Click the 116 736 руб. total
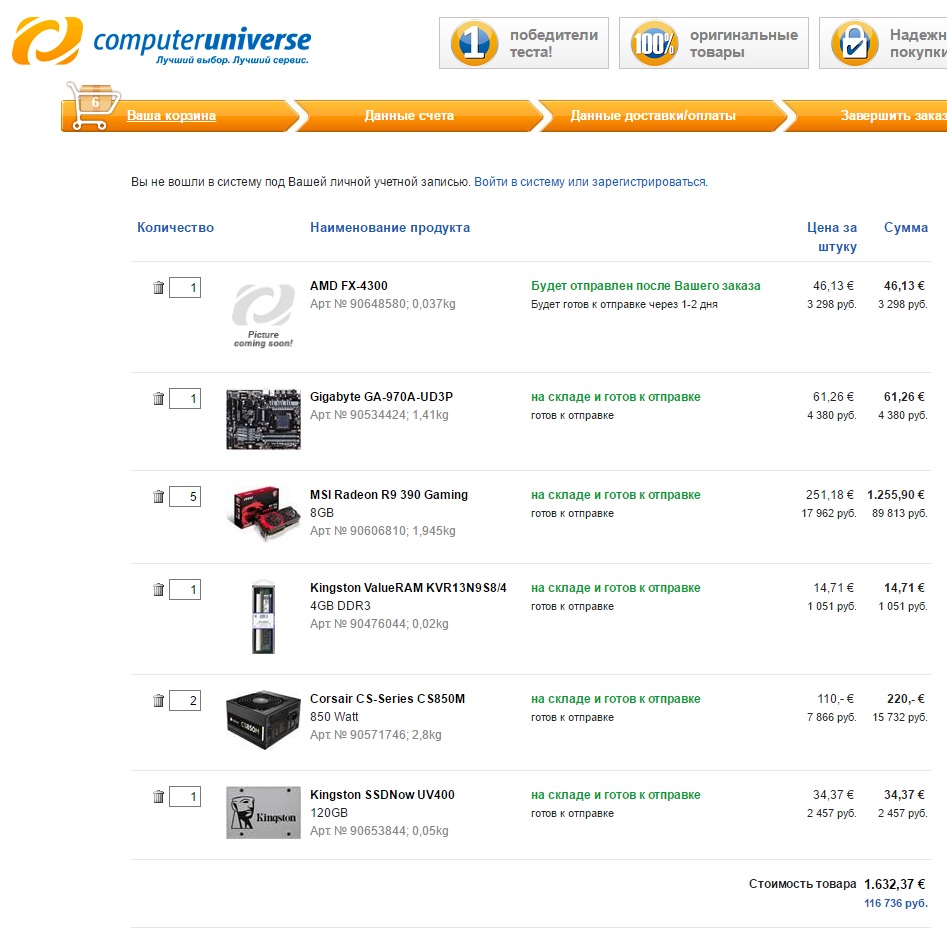The image size is (947, 931). coord(896,903)
